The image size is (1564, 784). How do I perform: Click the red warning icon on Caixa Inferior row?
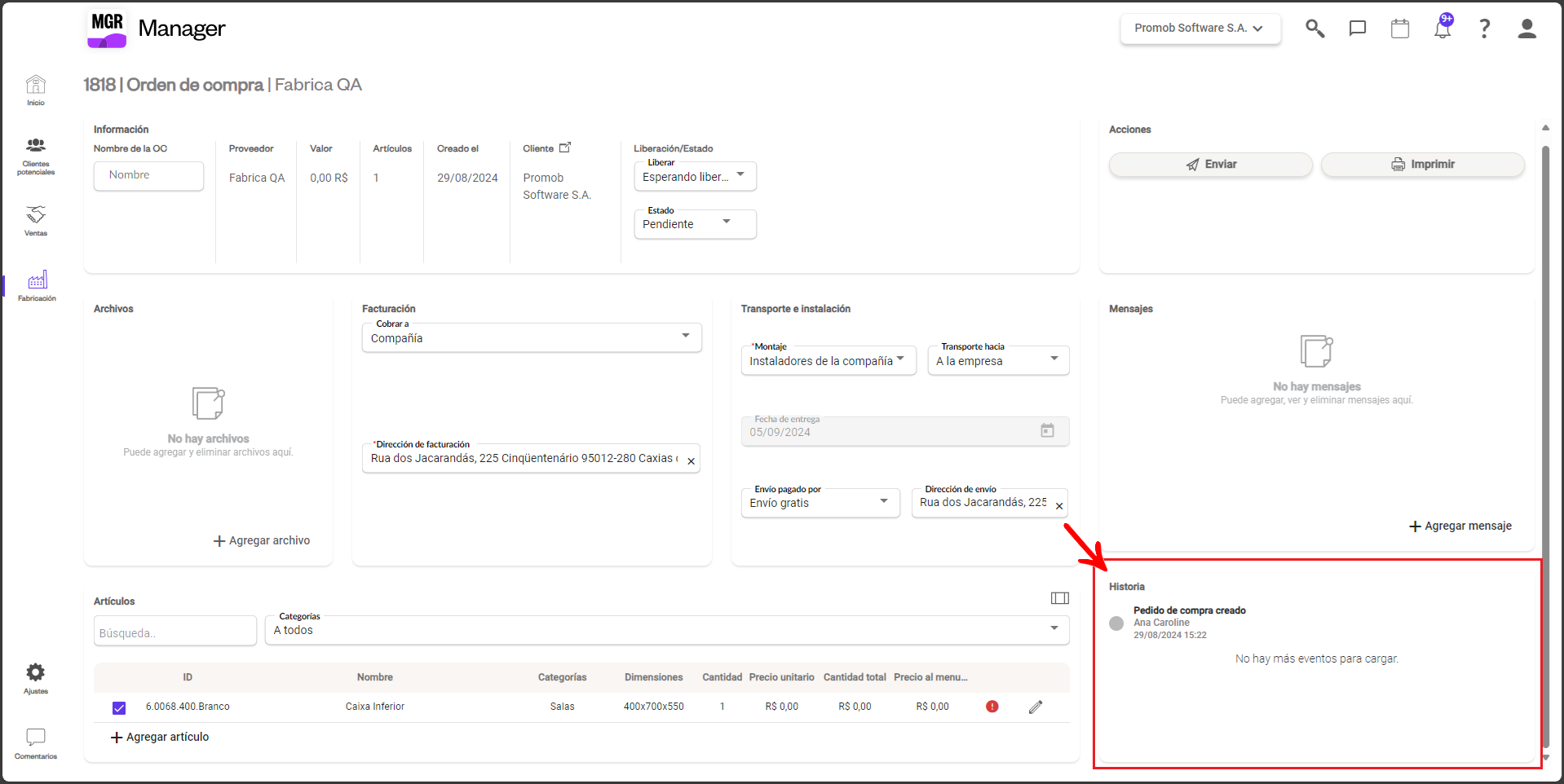pyautogui.click(x=992, y=707)
